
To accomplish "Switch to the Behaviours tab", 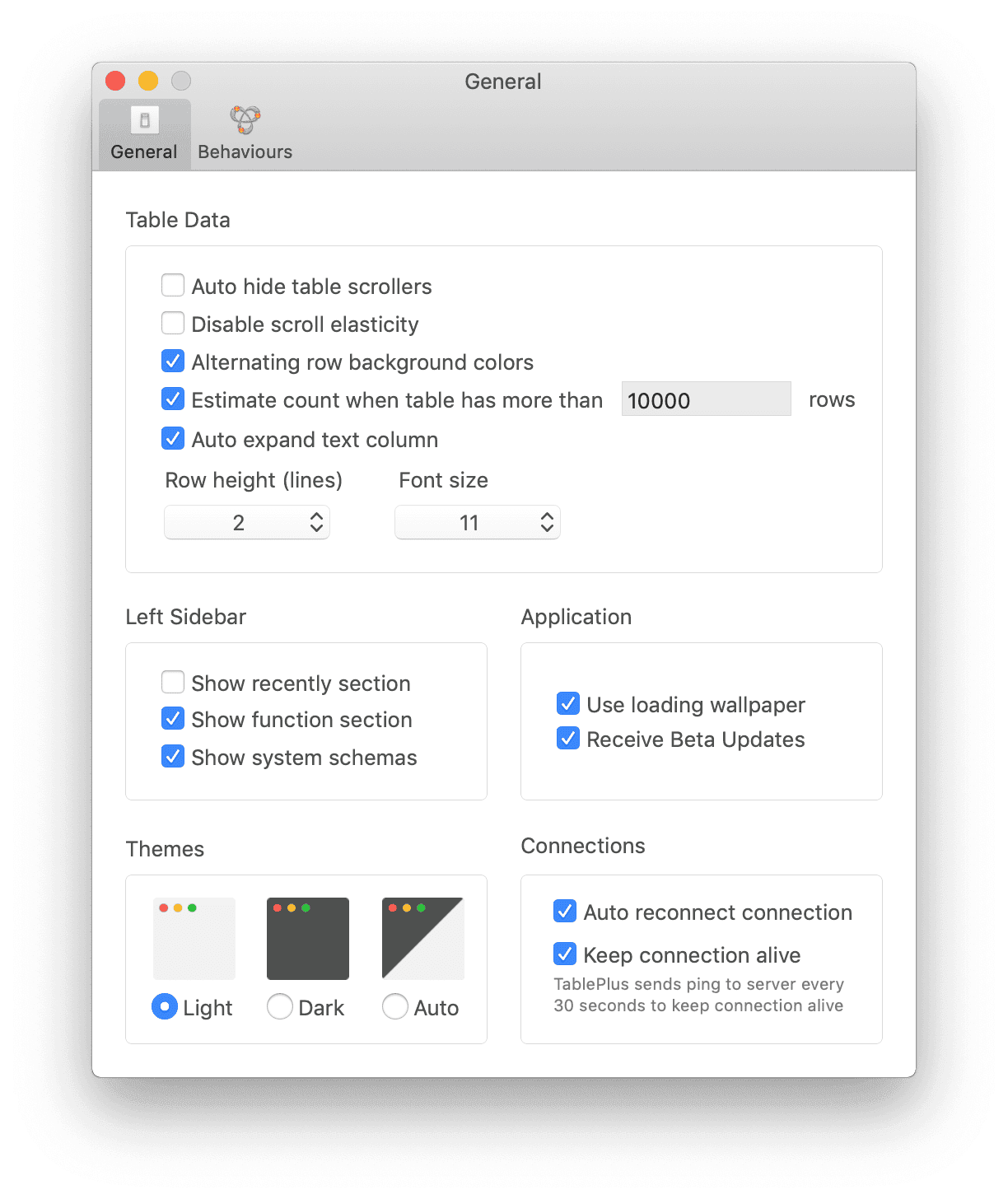I will (245, 134).
